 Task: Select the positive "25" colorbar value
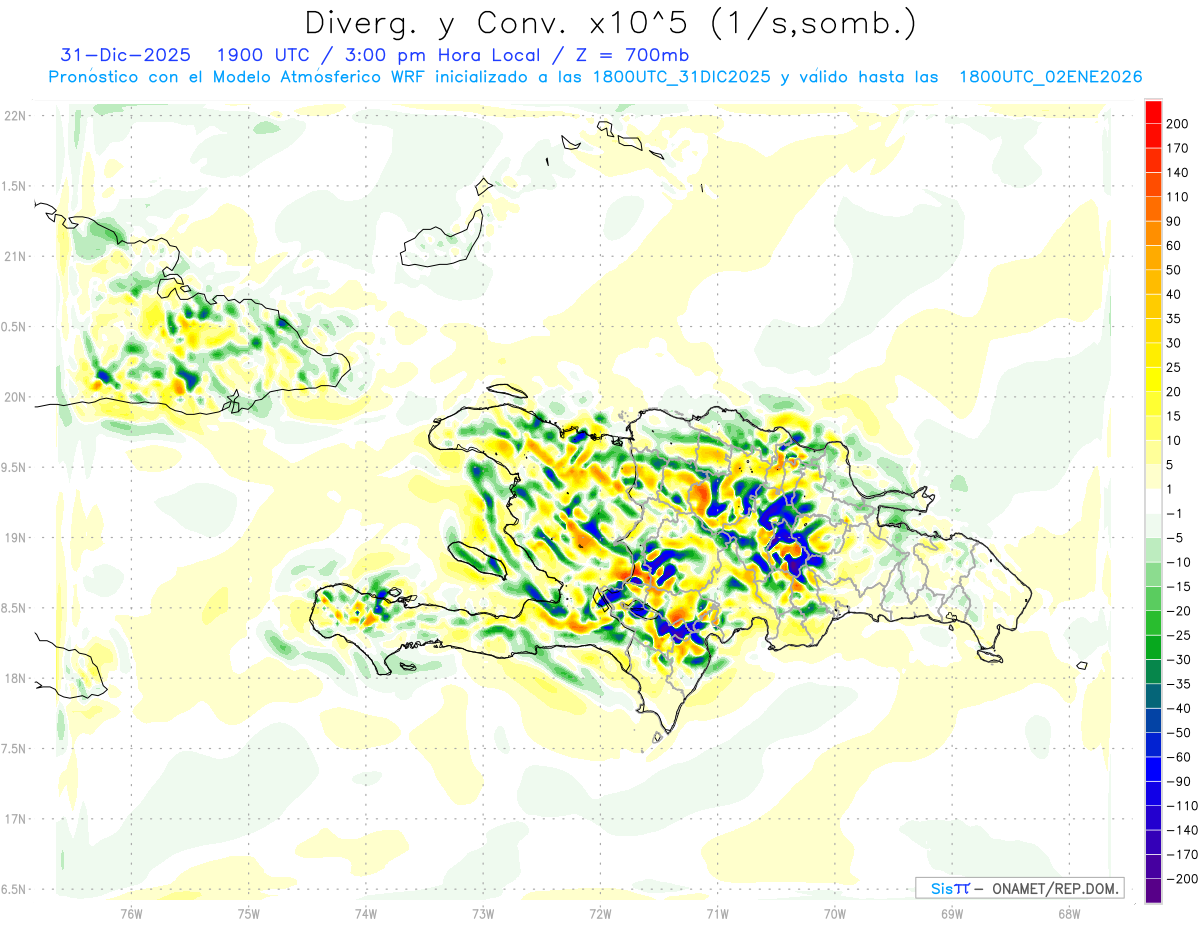(x=1174, y=367)
